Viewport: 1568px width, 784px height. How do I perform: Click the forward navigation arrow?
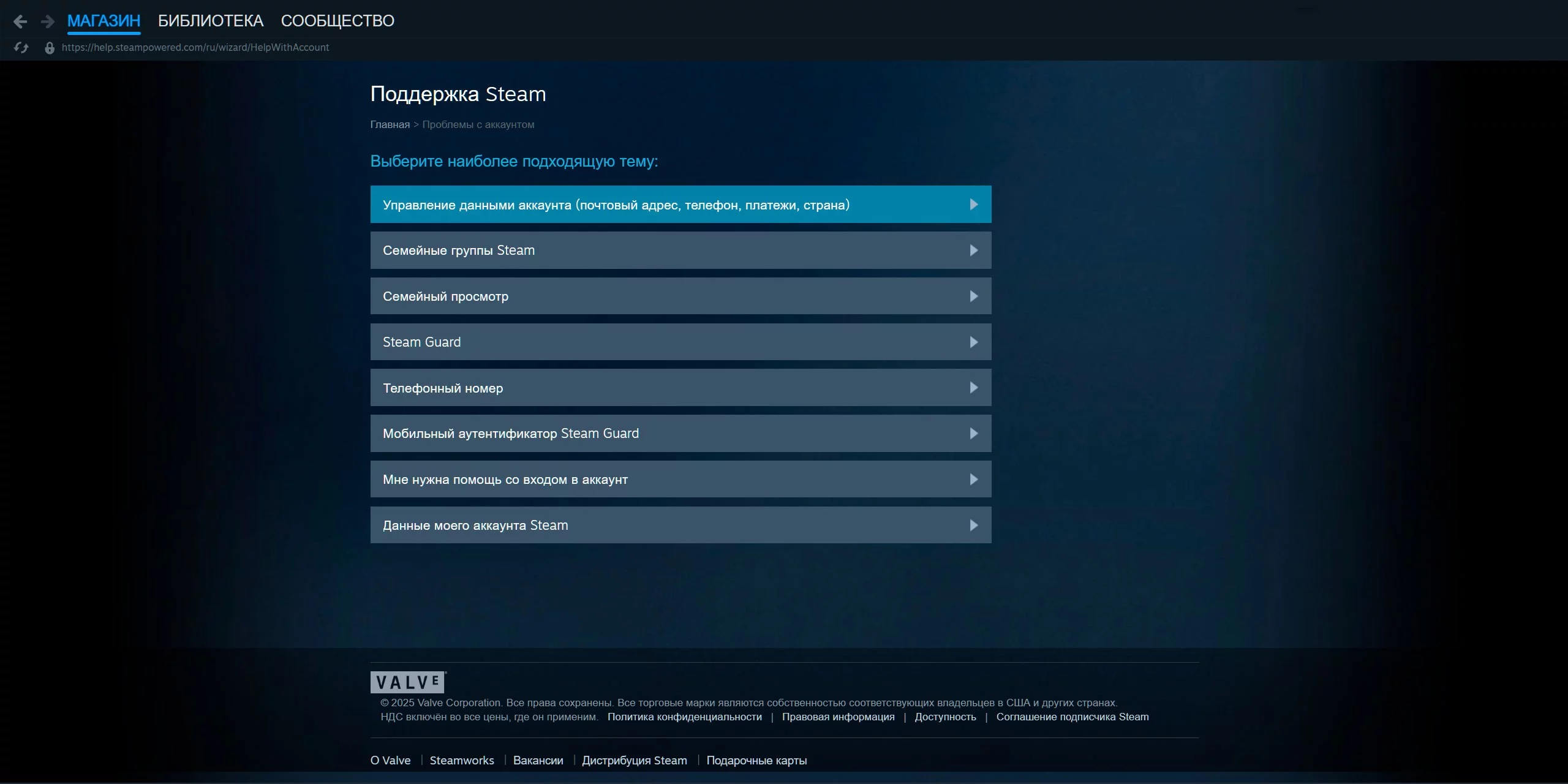[47, 22]
